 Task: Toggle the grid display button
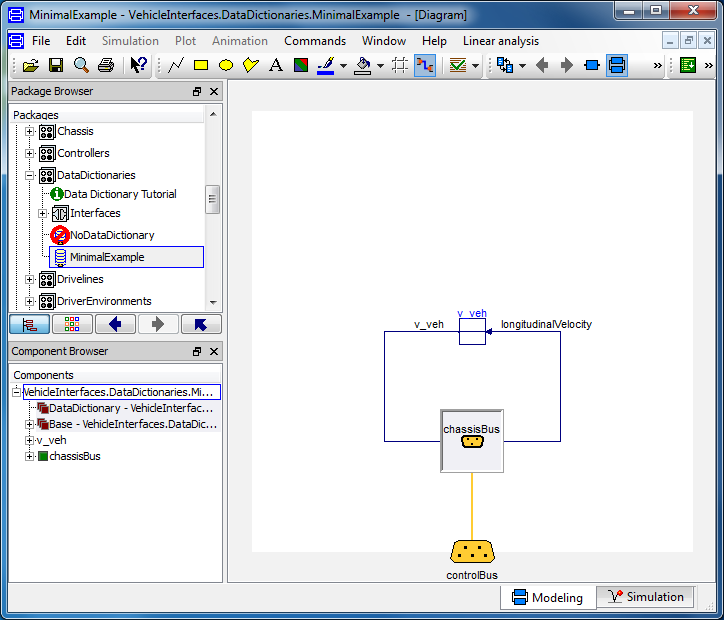(x=399, y=66)
